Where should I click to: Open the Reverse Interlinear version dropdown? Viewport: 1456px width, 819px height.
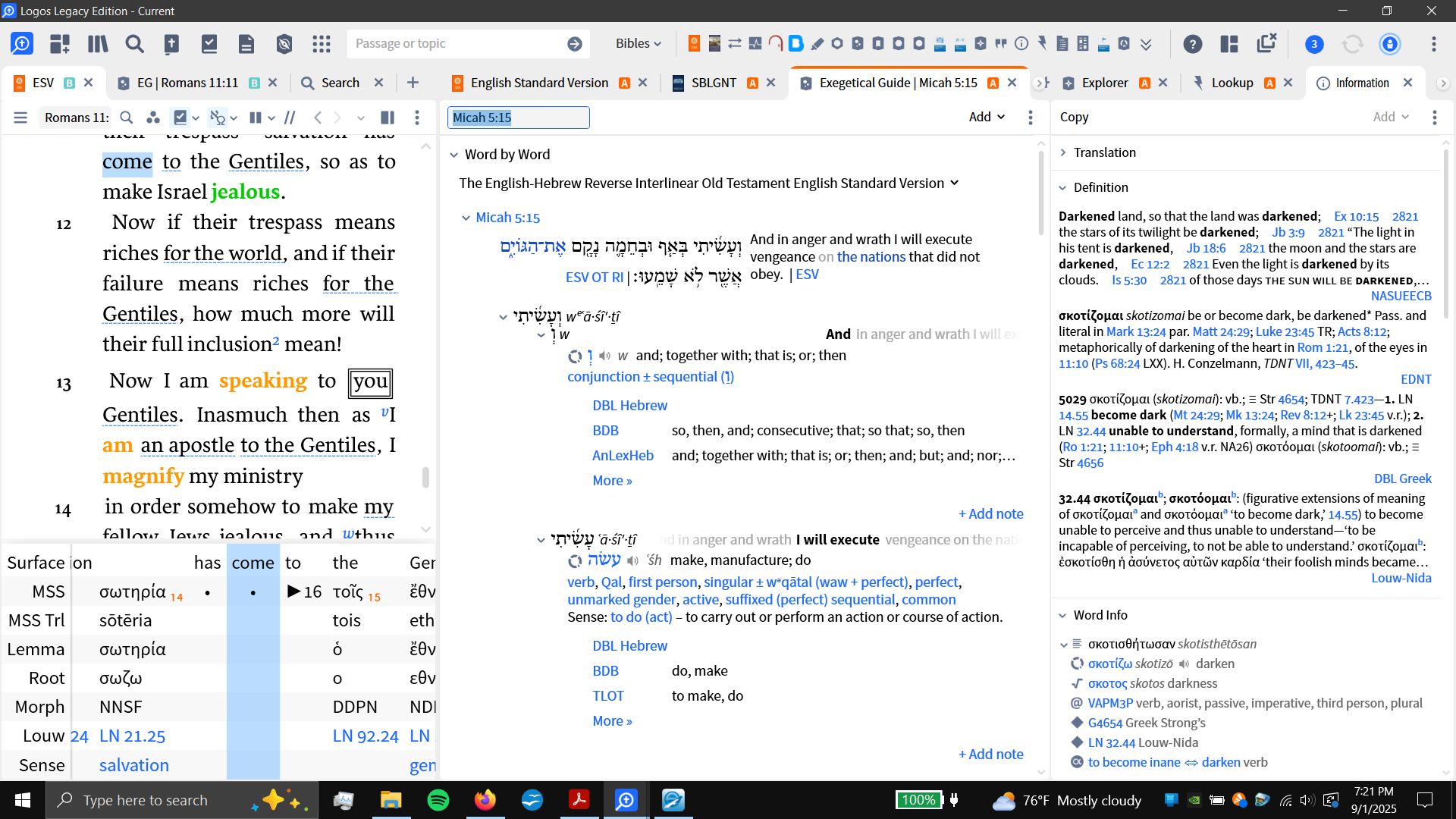tap(954, 183)
